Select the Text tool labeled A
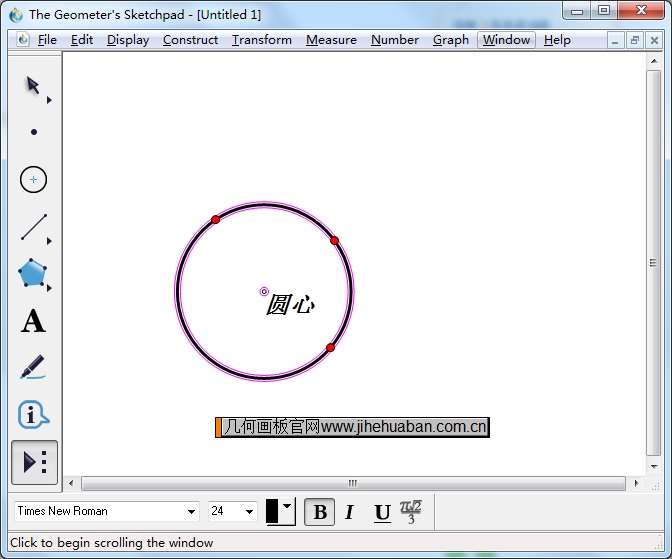The image size is (672, 559). (33, 321)
